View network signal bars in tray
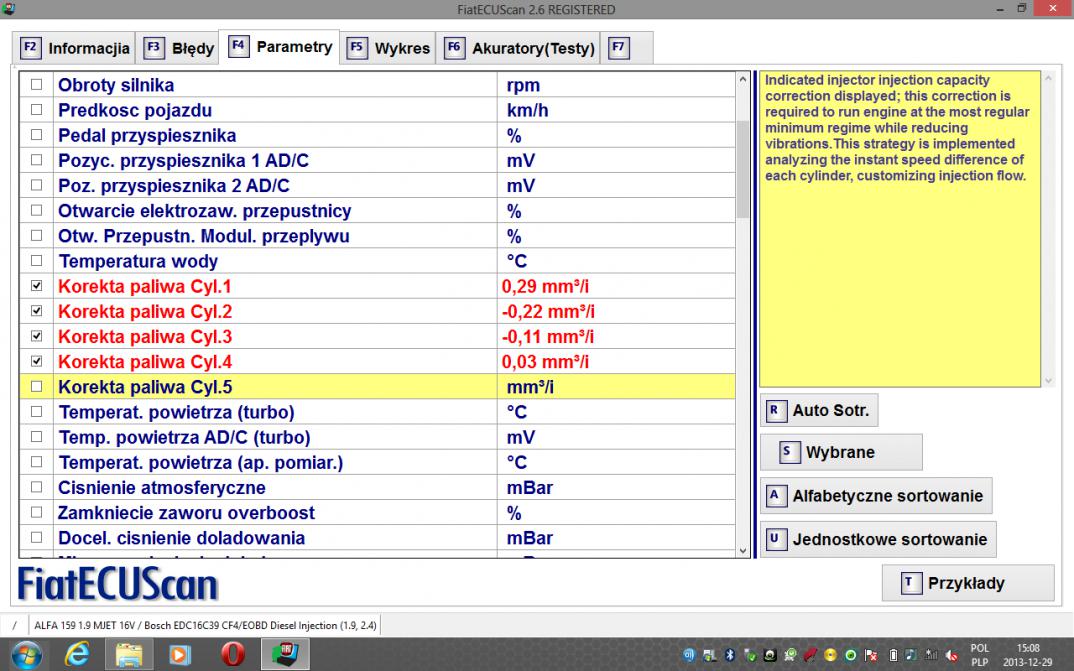Viewport: 1074px width, 671px height. (932, 655)
